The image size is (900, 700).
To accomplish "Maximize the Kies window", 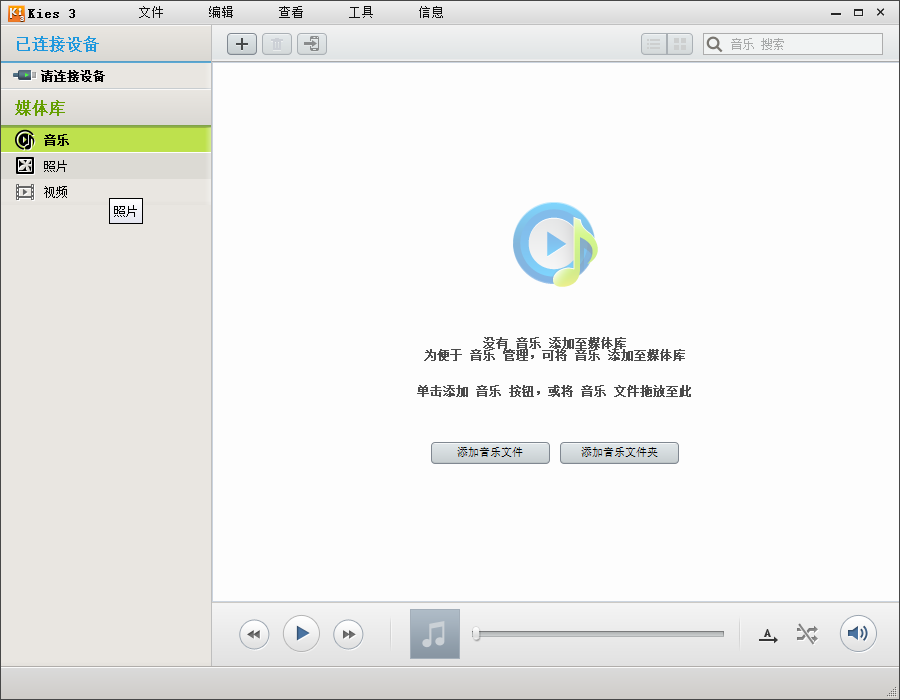I will click(858, 13).
